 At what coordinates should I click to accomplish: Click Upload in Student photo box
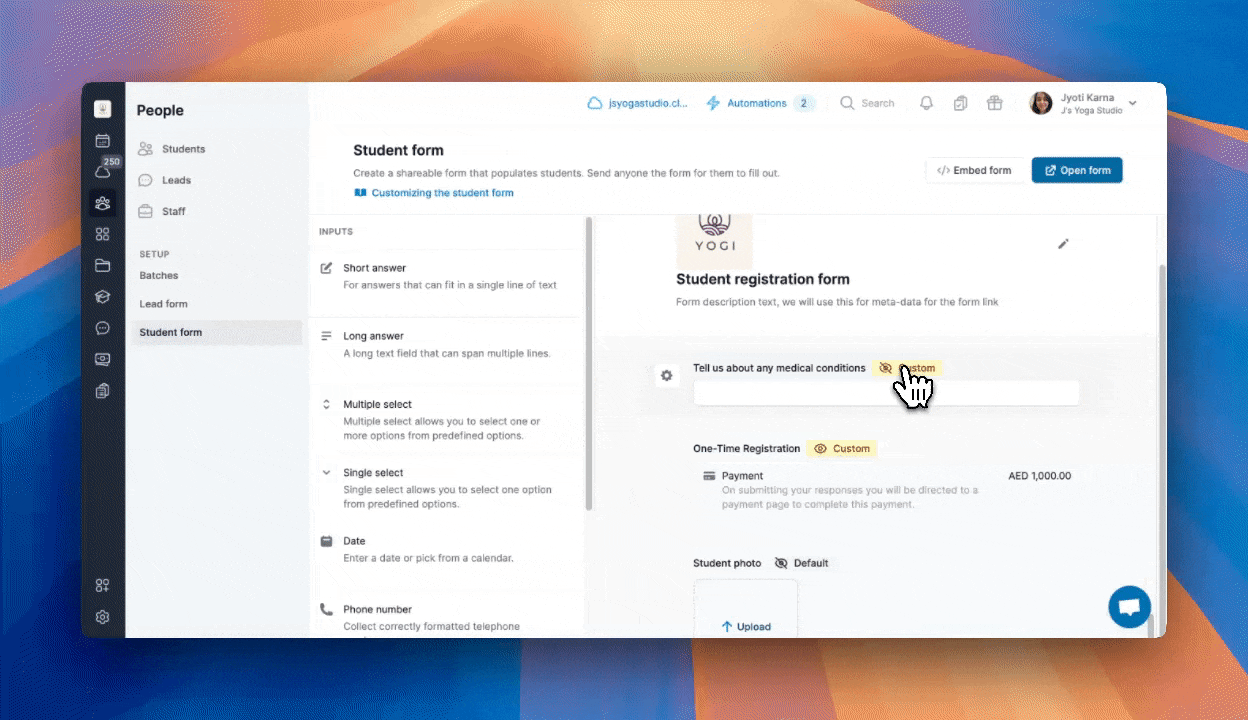(746, 627)
